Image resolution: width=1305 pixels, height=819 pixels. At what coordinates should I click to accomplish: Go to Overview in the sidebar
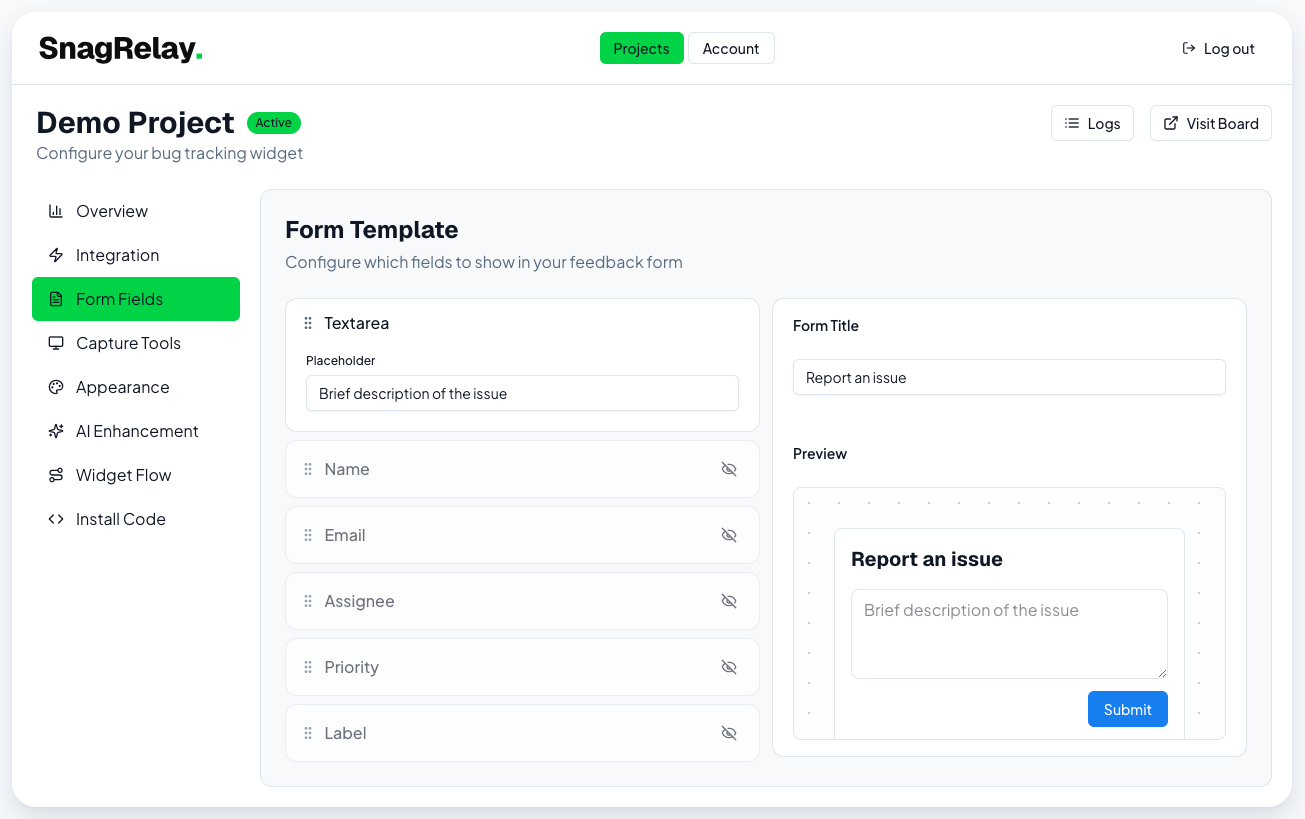[136, 211]
